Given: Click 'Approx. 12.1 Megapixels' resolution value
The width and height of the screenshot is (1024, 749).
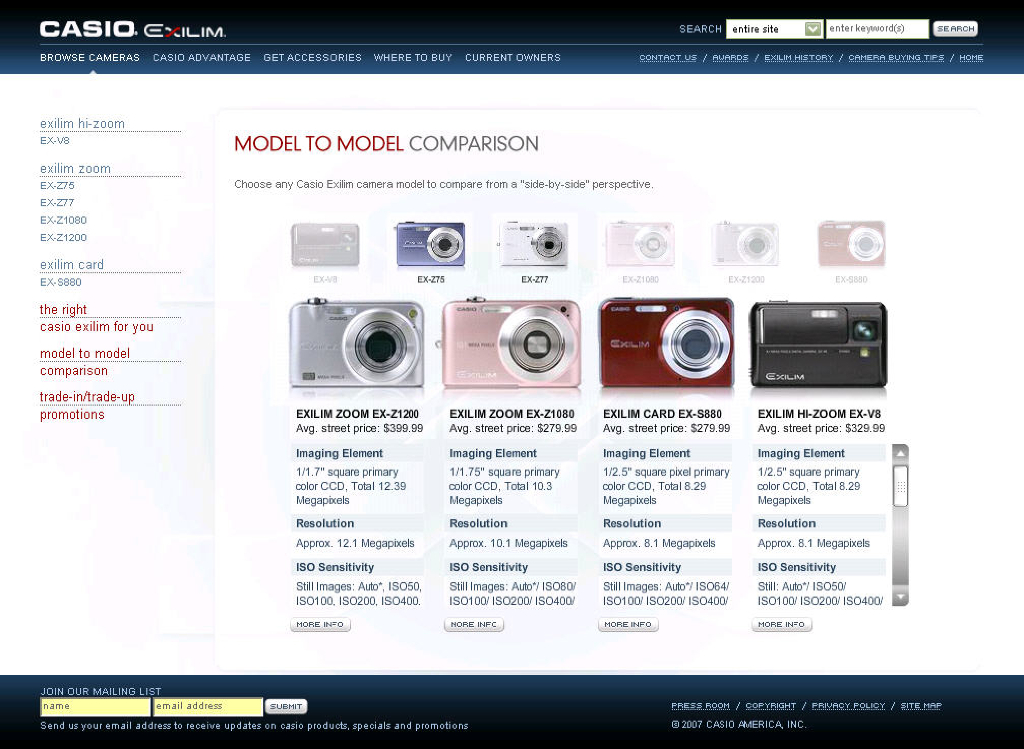Looking at the screenshot, I should click(x=355, y=543).
